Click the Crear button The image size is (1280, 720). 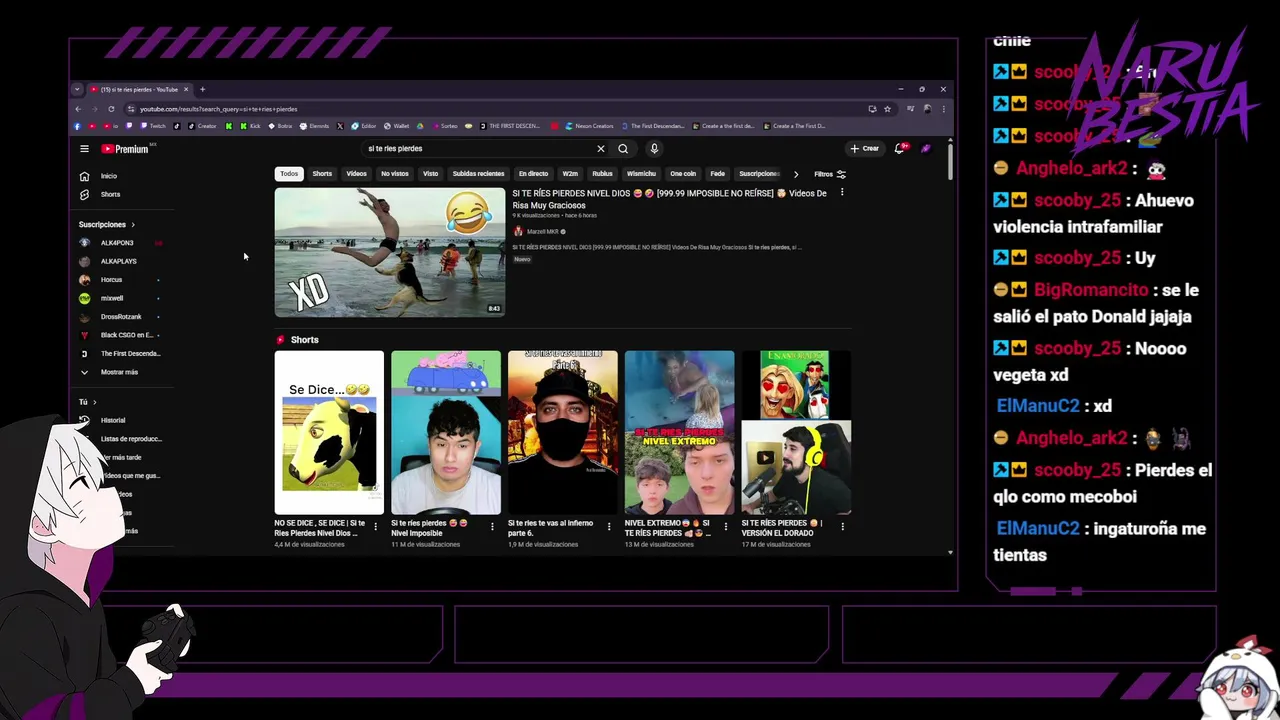pyautogui.click(x=864, y=148)
